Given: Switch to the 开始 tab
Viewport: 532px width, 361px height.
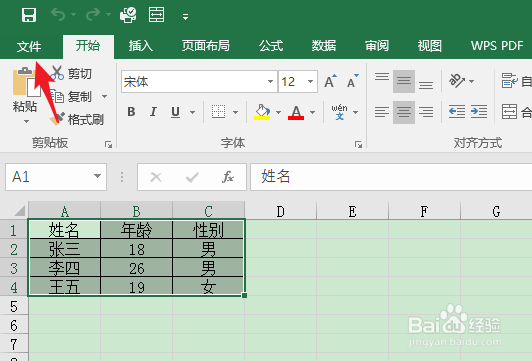Looking at the screenshot, I should [88, 45].
